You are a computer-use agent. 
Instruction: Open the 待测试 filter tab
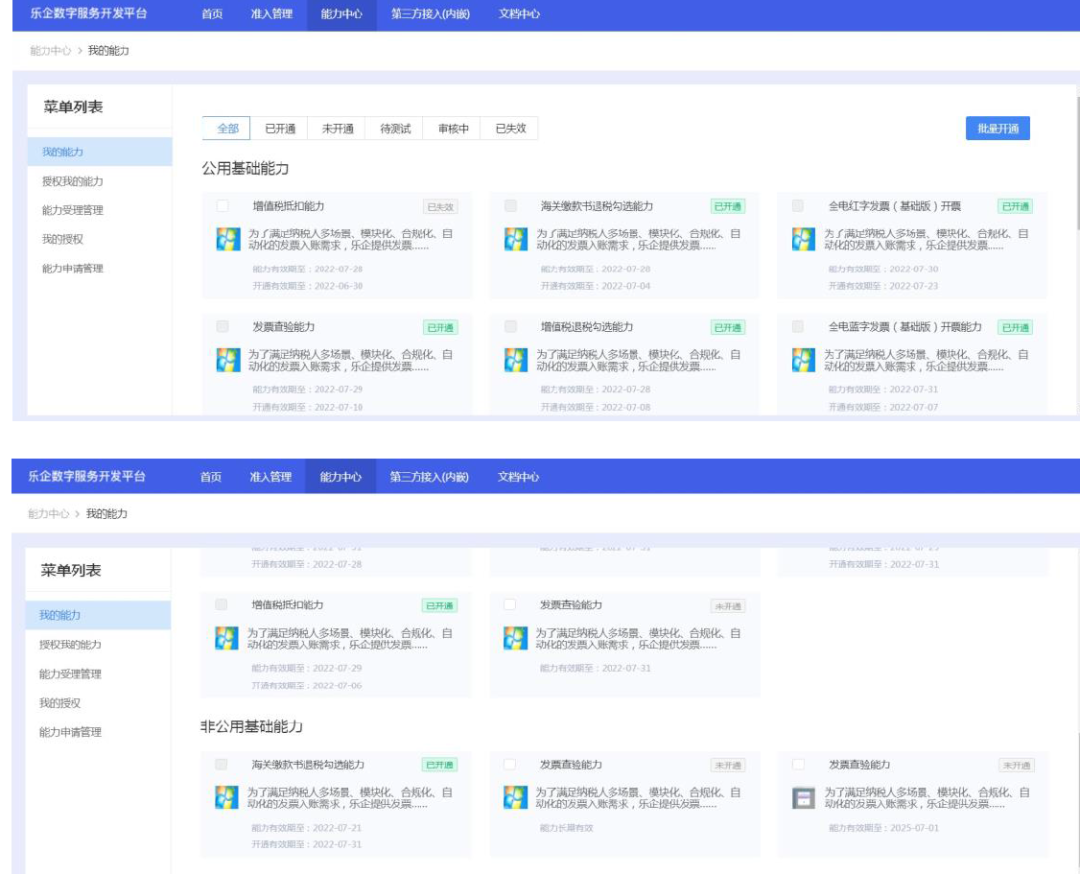(395, 129)
